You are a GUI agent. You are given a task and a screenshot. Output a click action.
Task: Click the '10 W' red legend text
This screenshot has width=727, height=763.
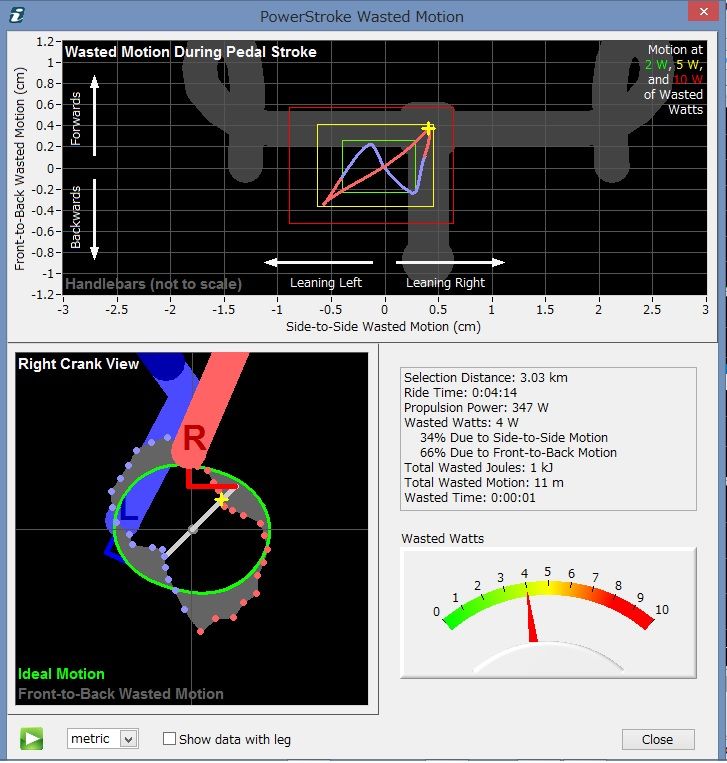tap(688, 79)
